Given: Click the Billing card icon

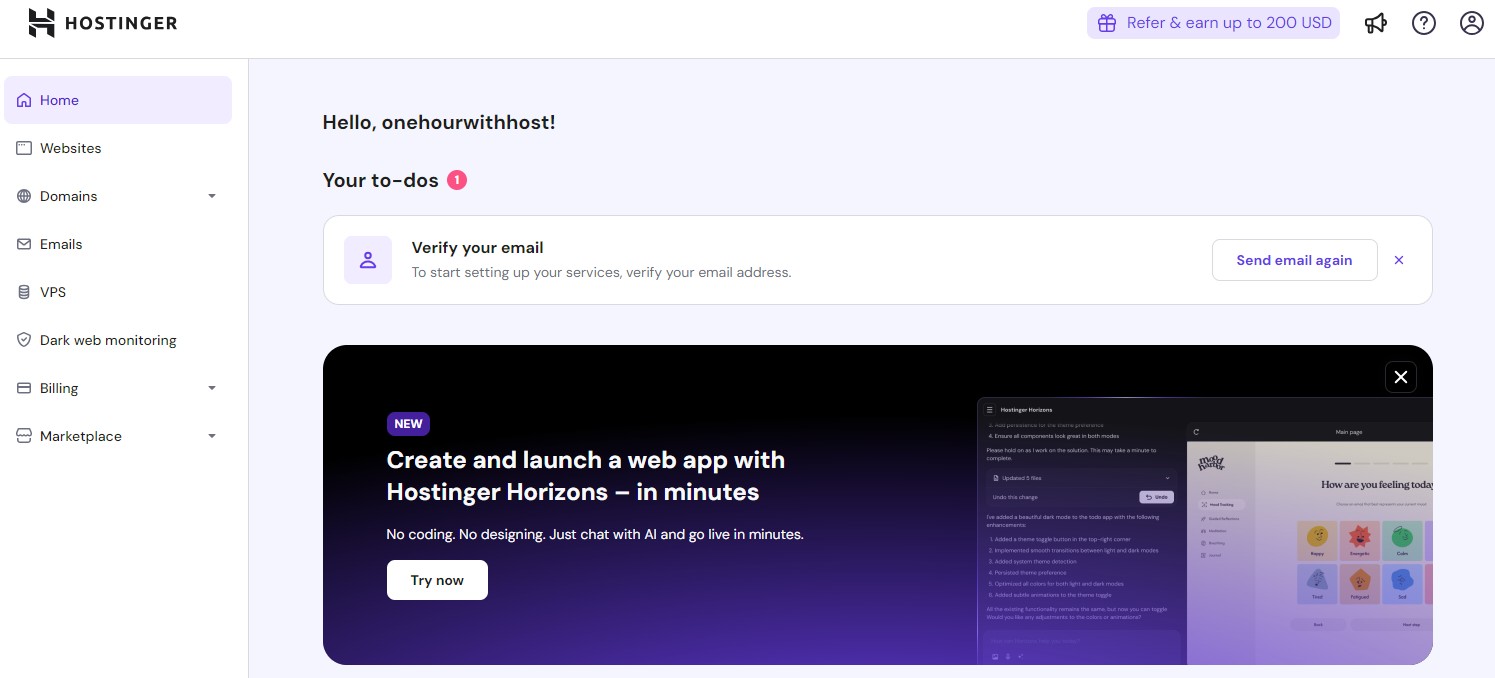Looking at the screenshot, I should coord(24,388).
